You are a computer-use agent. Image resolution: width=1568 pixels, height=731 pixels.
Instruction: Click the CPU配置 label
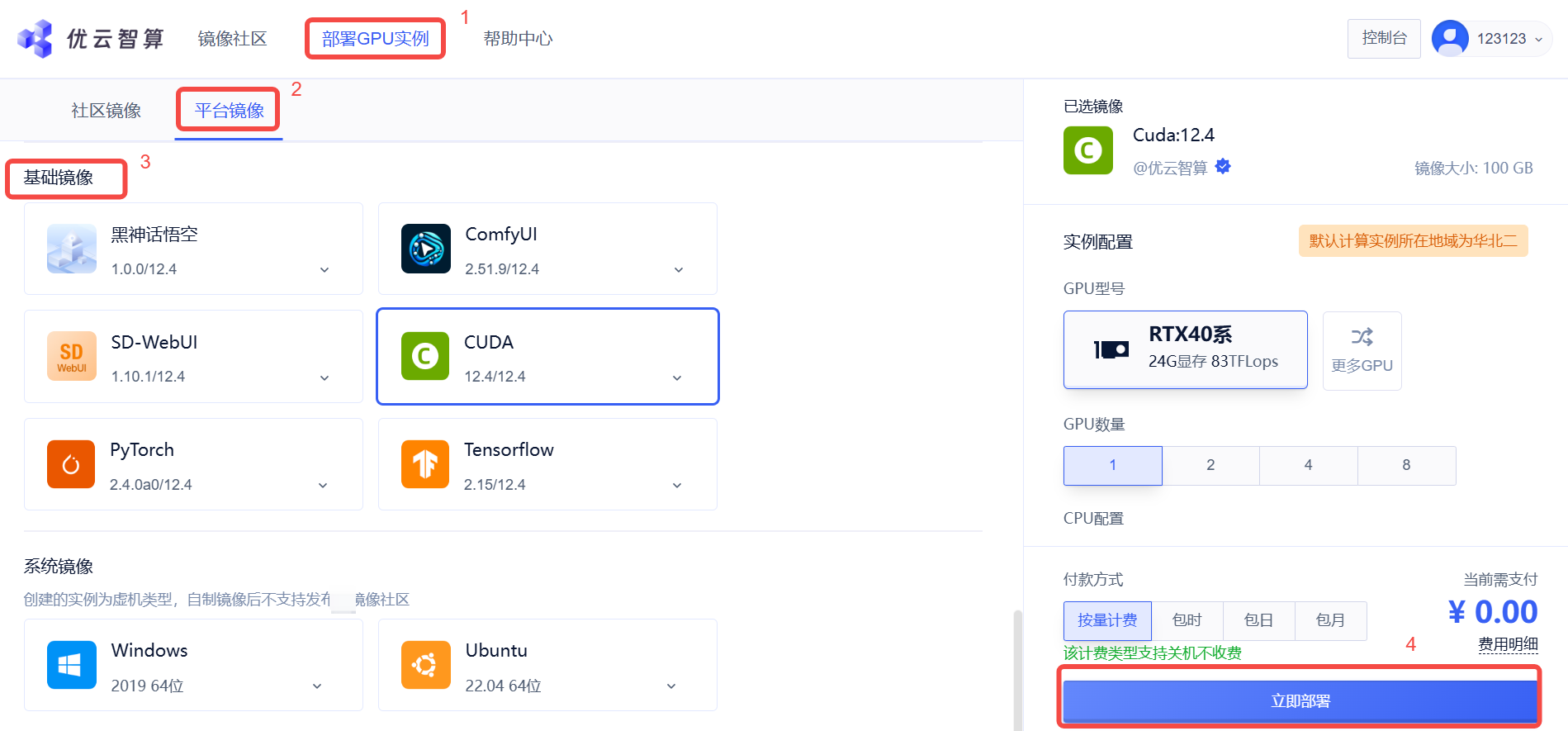tap(1093, 519)
